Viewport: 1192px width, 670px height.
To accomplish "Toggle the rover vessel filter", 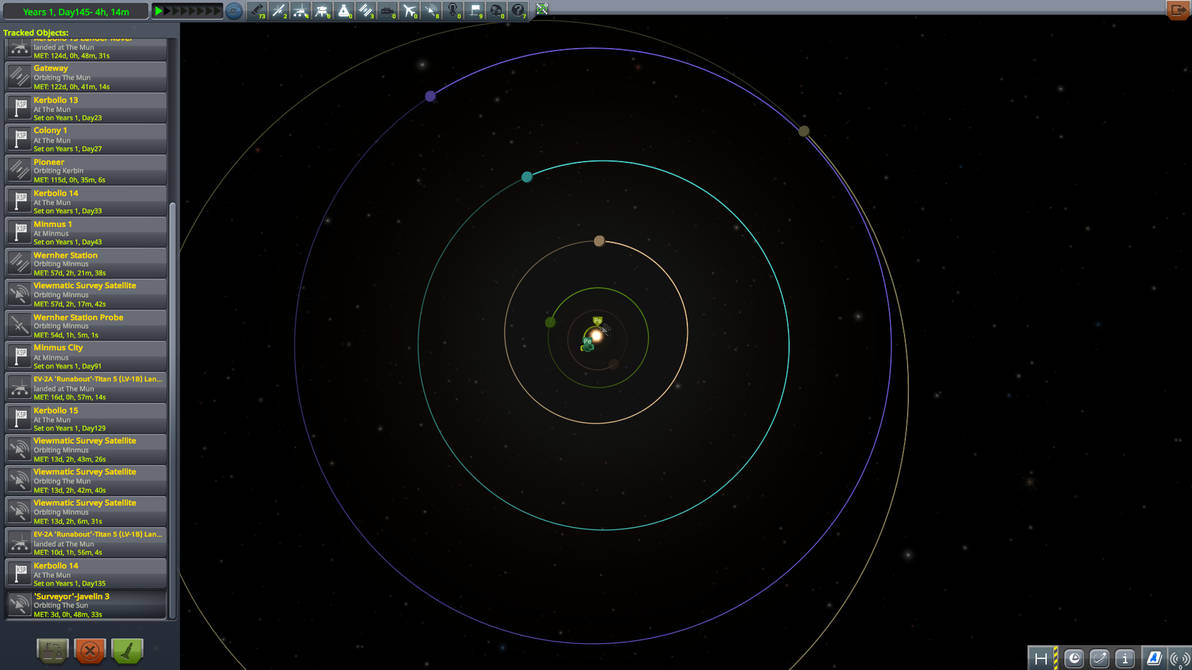I will point(301,11).
